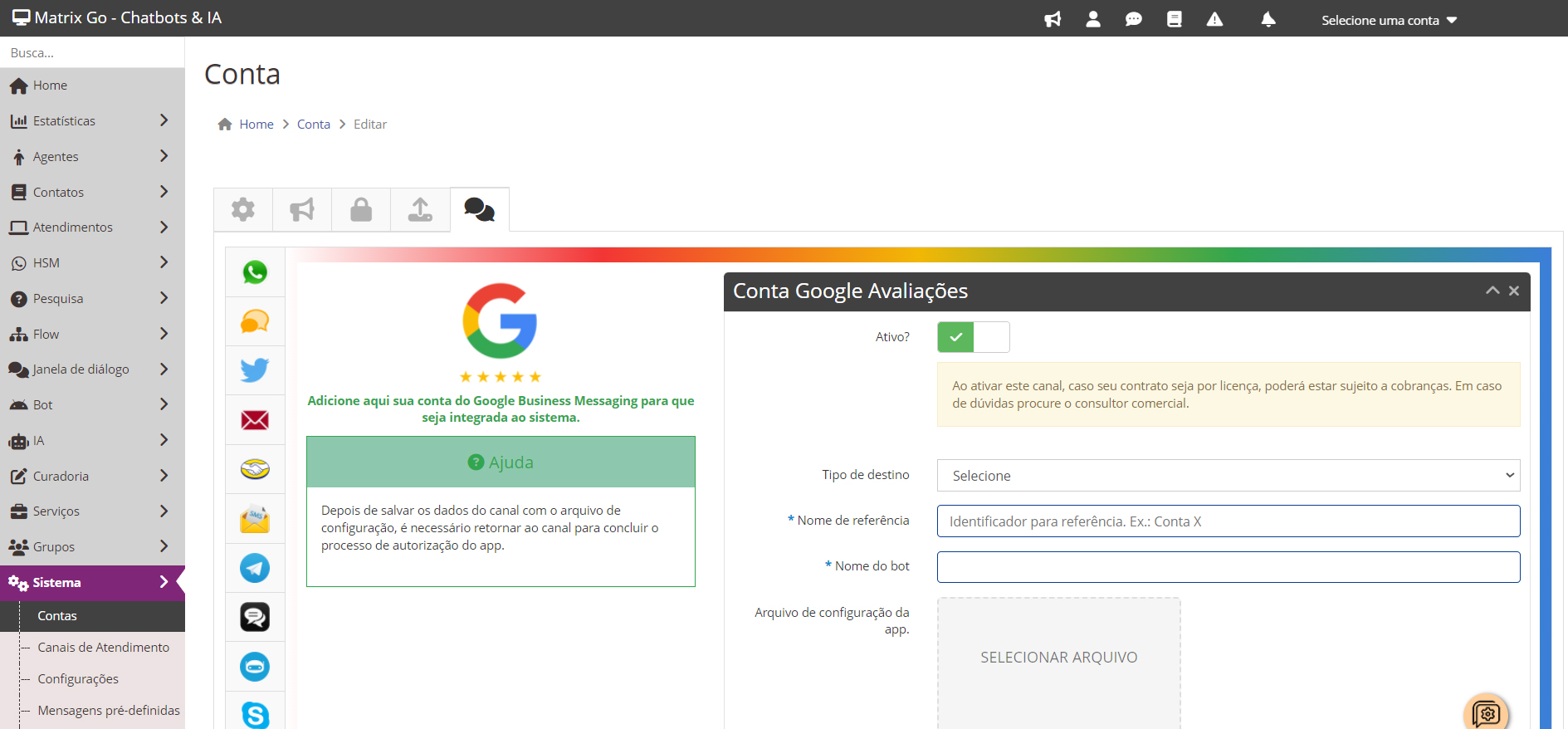Open the Tipo de destino dropdown
1568x729 pixels.
(x=1228, y=476)
